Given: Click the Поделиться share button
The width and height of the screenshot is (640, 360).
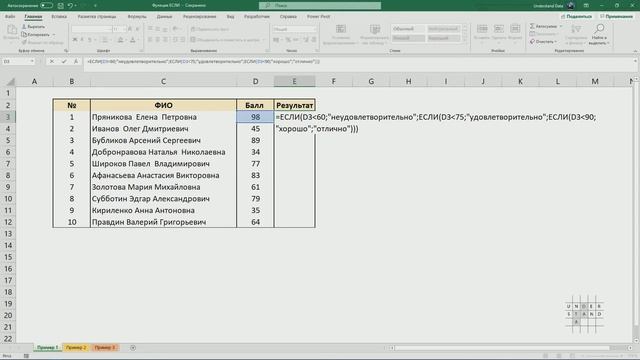Looking at the screenshot, I should point(576,16).
